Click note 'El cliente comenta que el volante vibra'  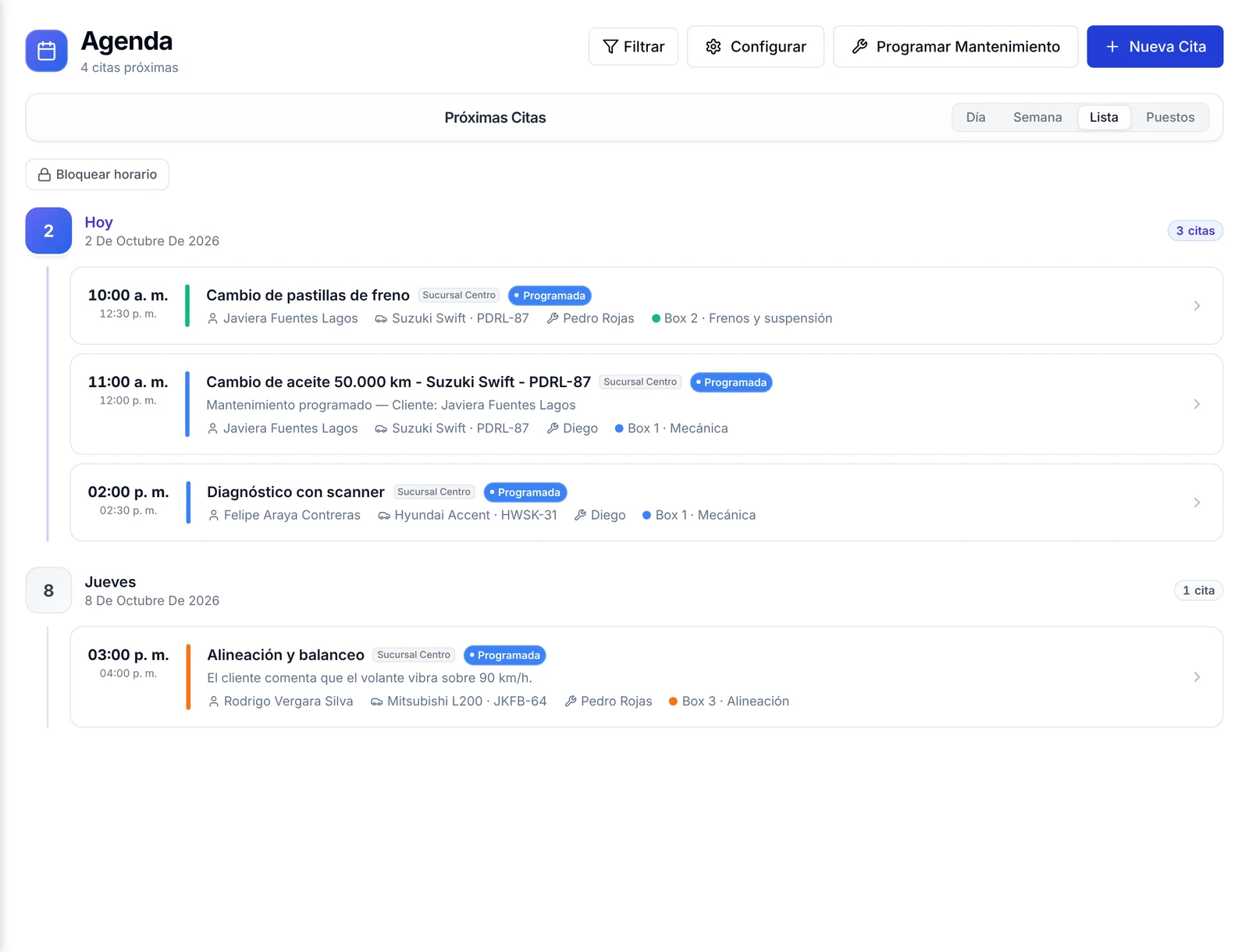(x=369, y=678)
